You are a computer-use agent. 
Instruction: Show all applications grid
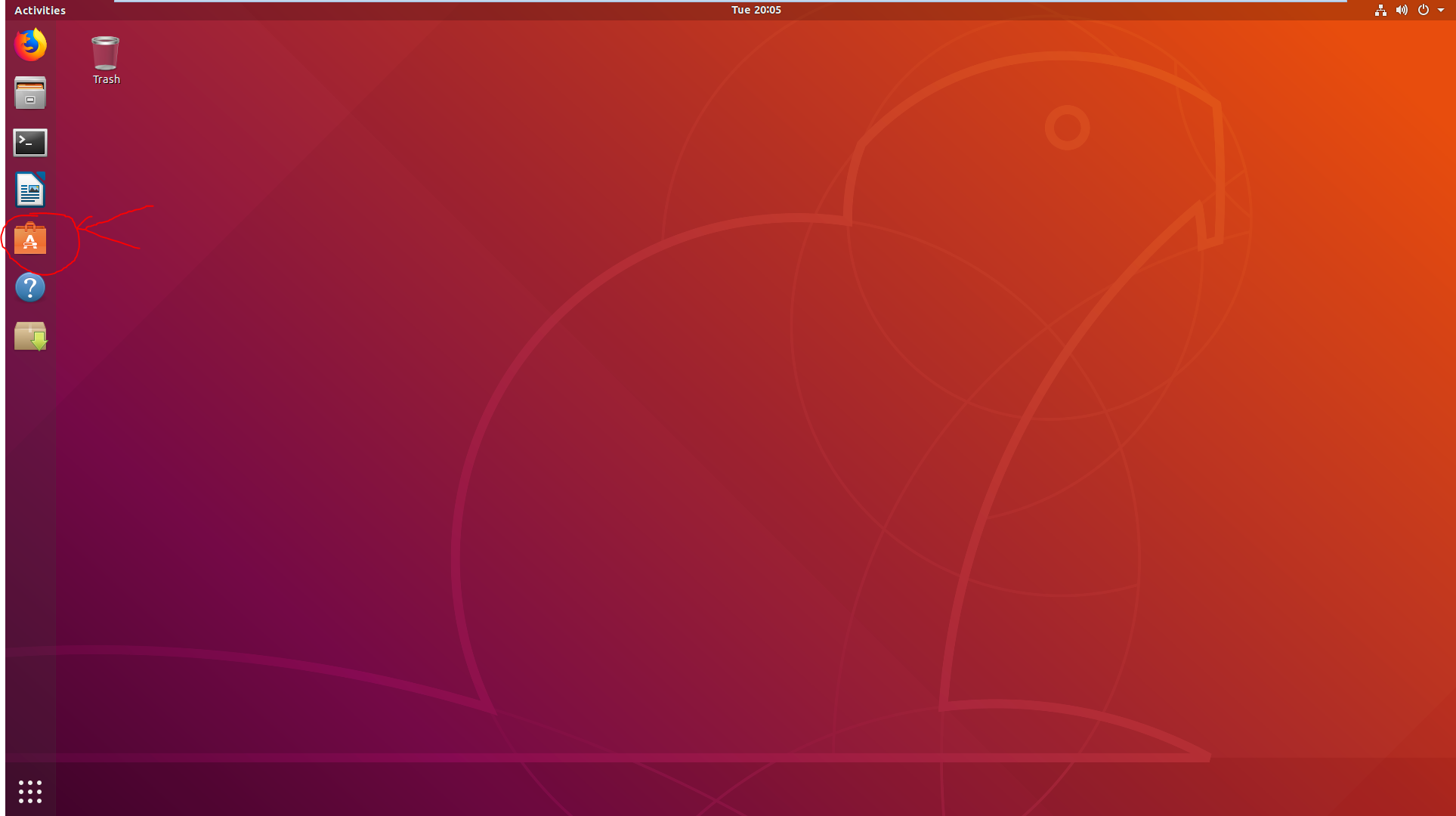pyautogui.click(x=29, y=791)
